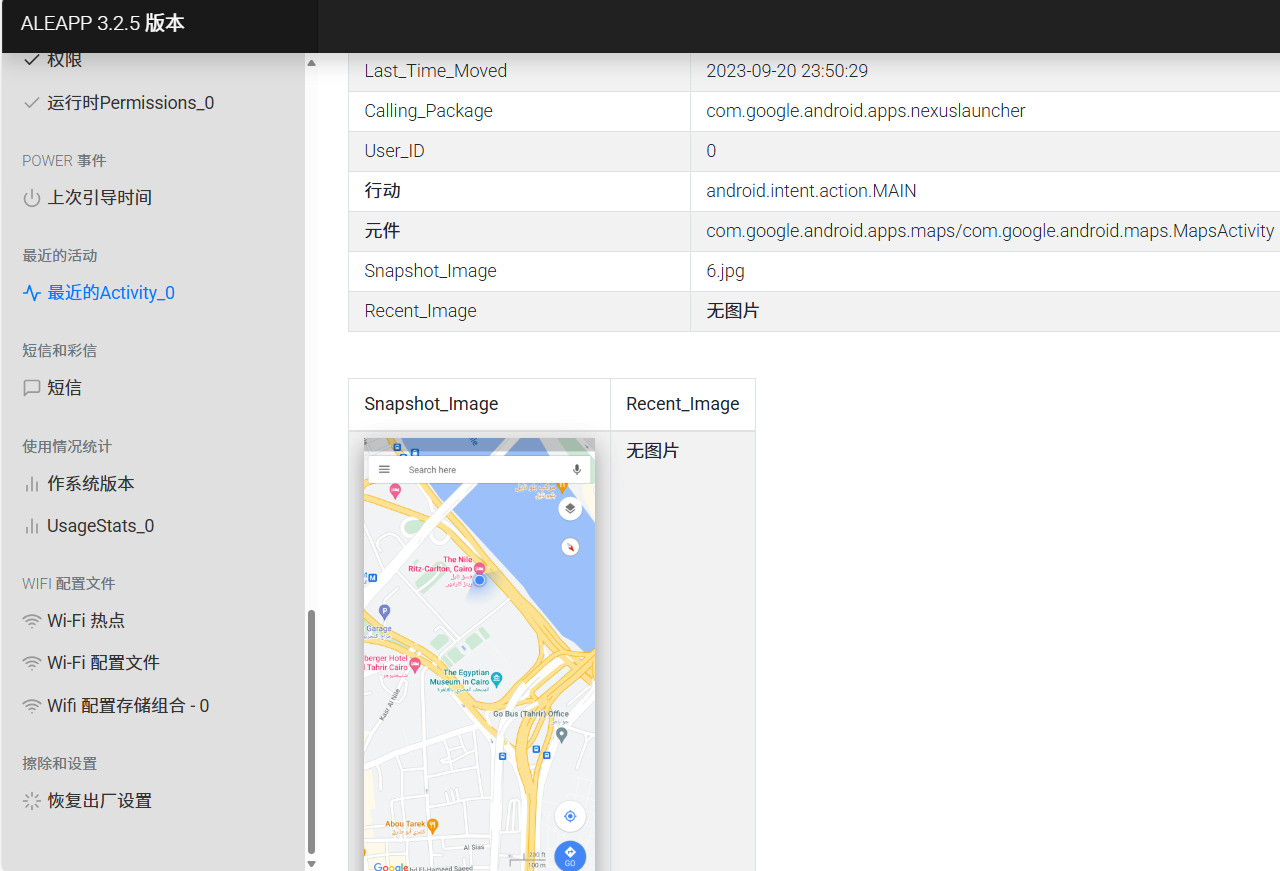This screenshot has width=1280, height=871.
Task: Select the User_ID value 0
Action: [711, 151]
